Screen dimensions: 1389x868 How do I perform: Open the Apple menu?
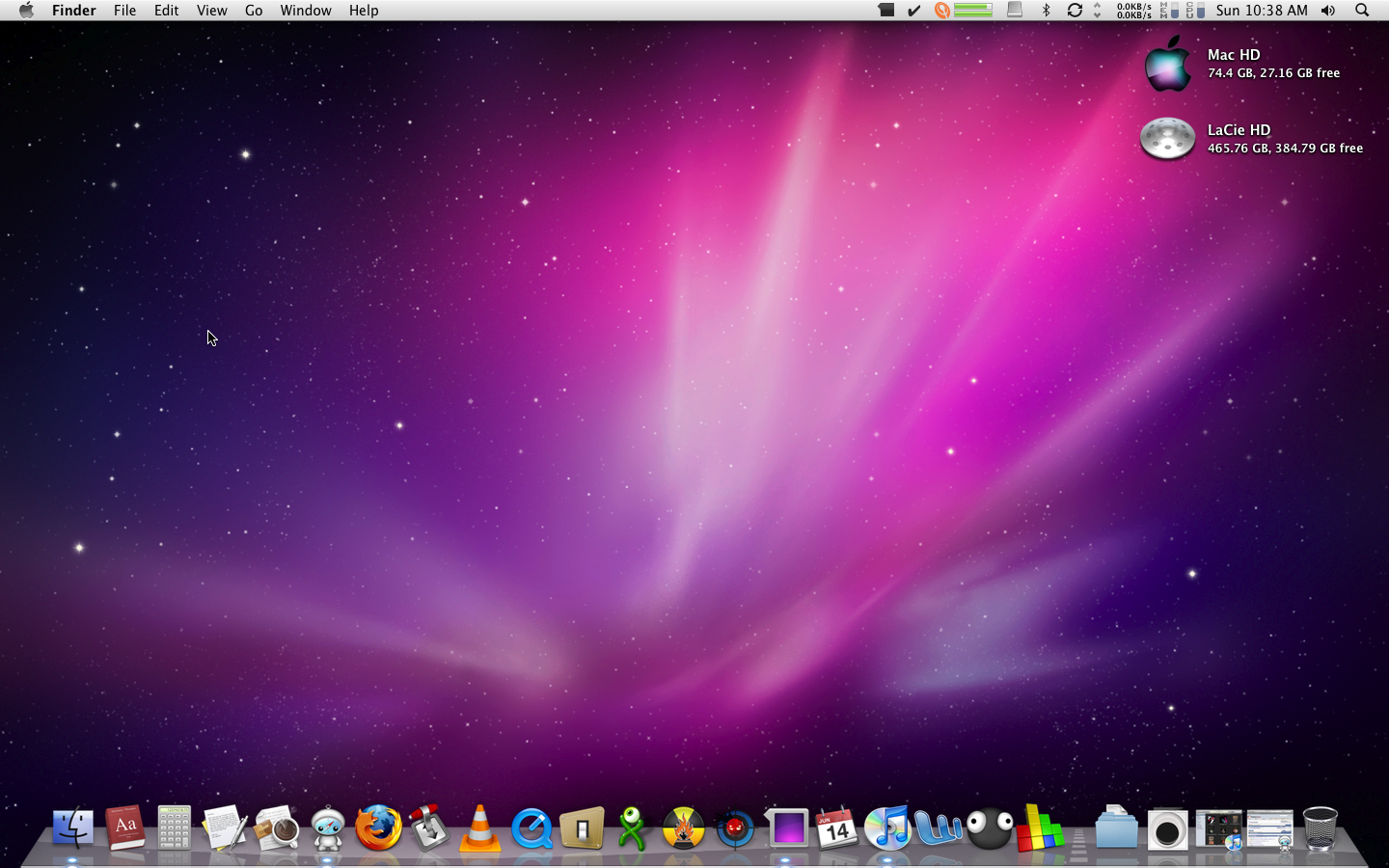click(26, 11)
